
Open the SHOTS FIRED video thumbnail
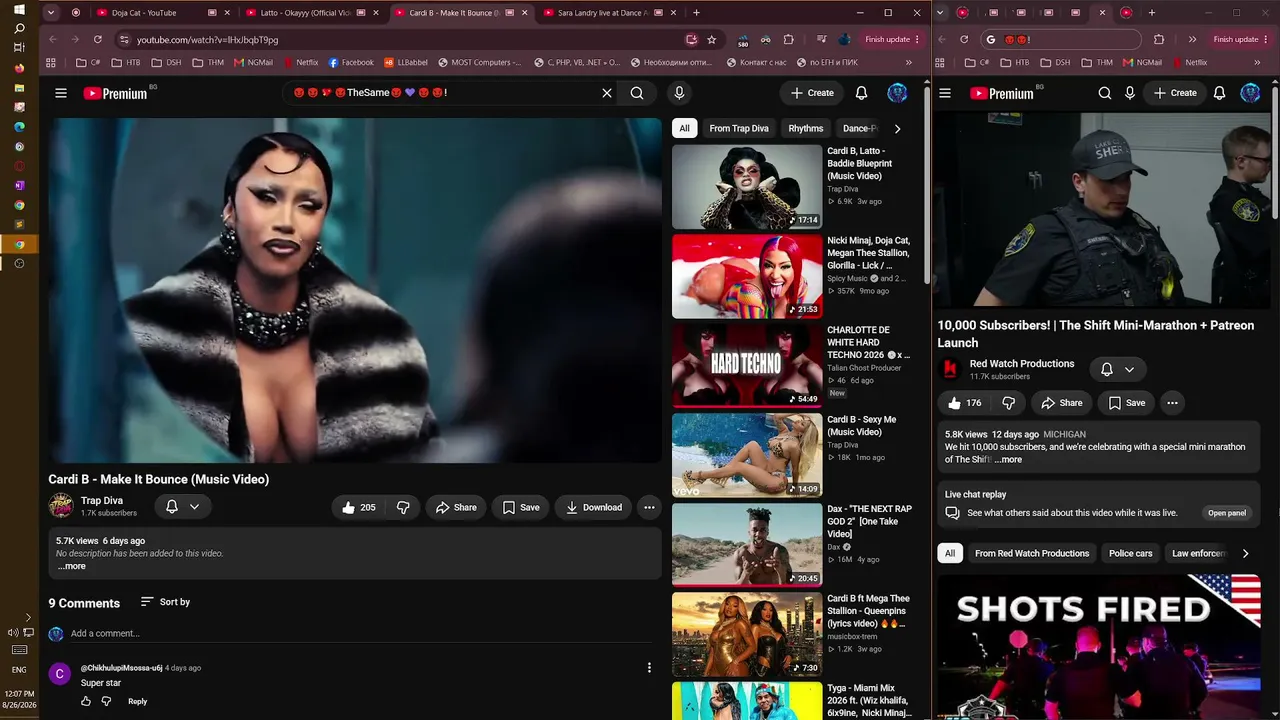coord(1099,647)
